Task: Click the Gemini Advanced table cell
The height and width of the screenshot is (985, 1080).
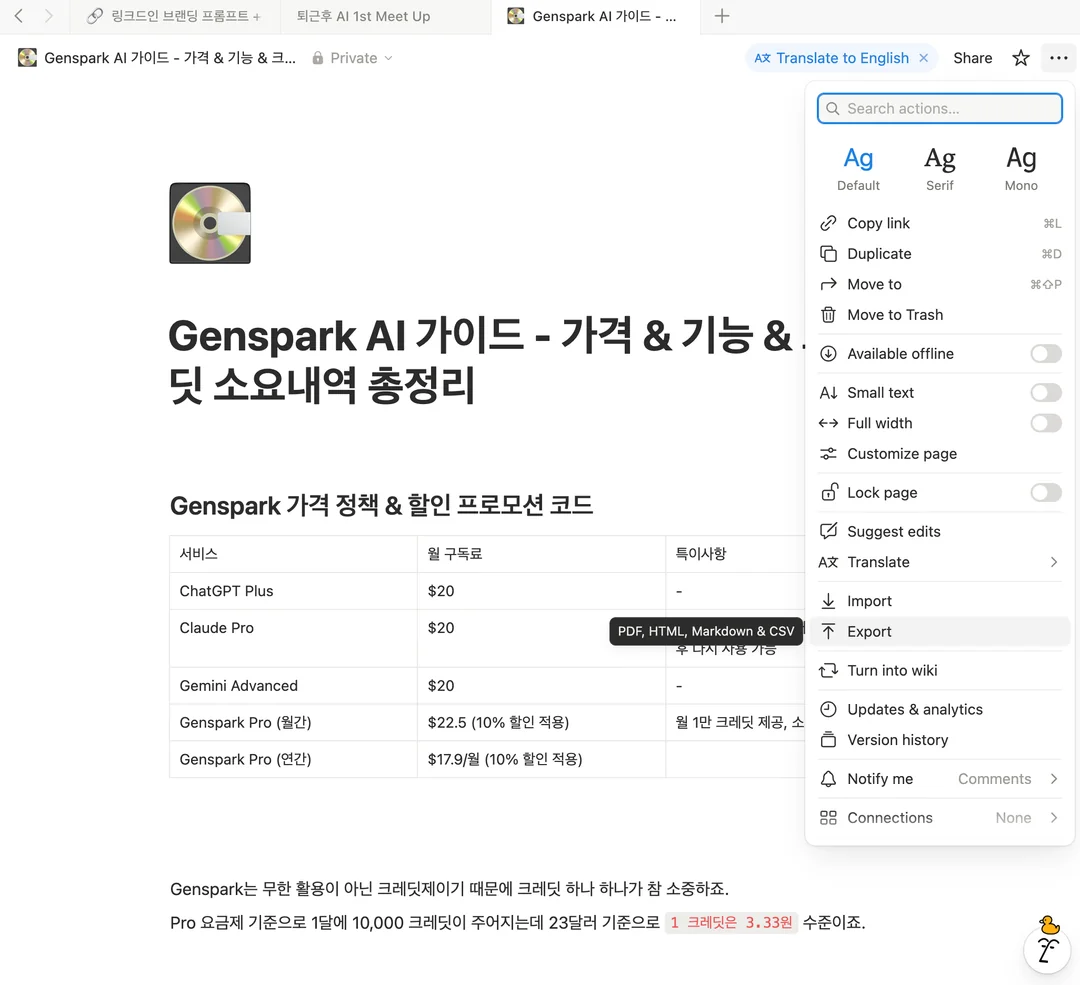Action: point(293,686)
